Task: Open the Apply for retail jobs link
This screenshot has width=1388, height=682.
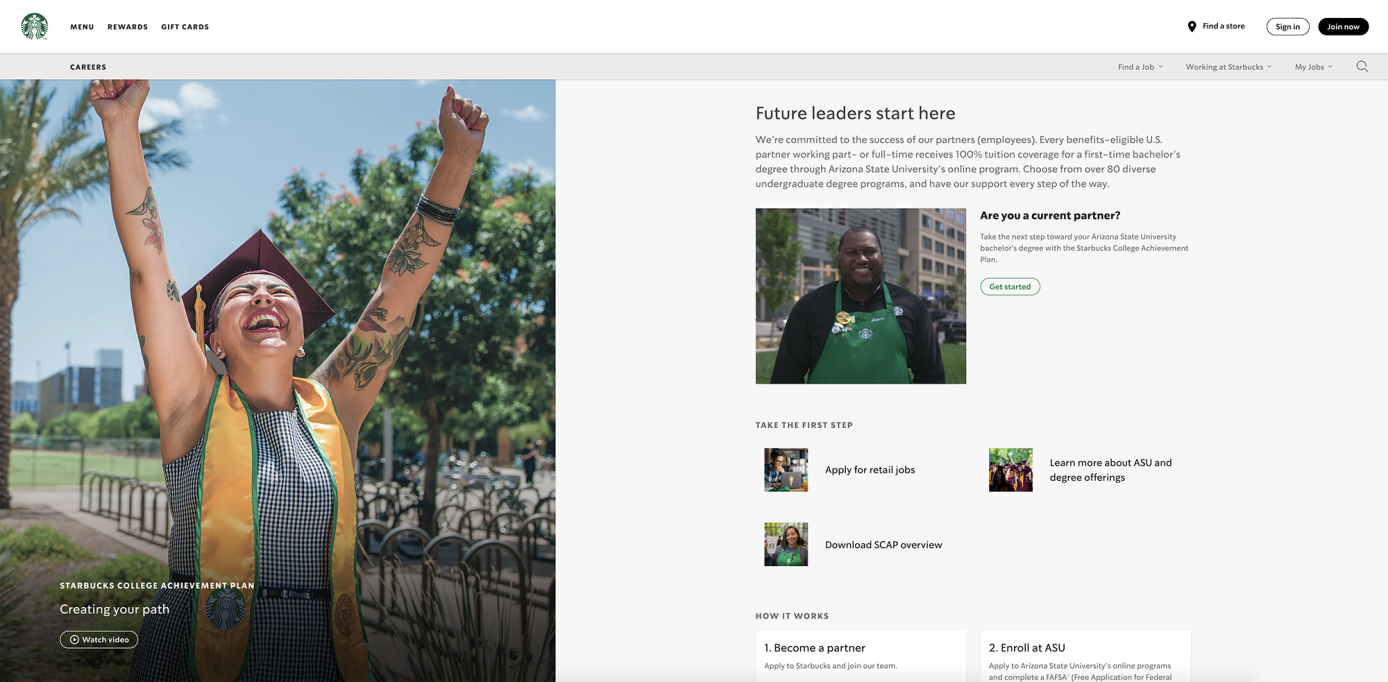Action: [x=869, y=470]
